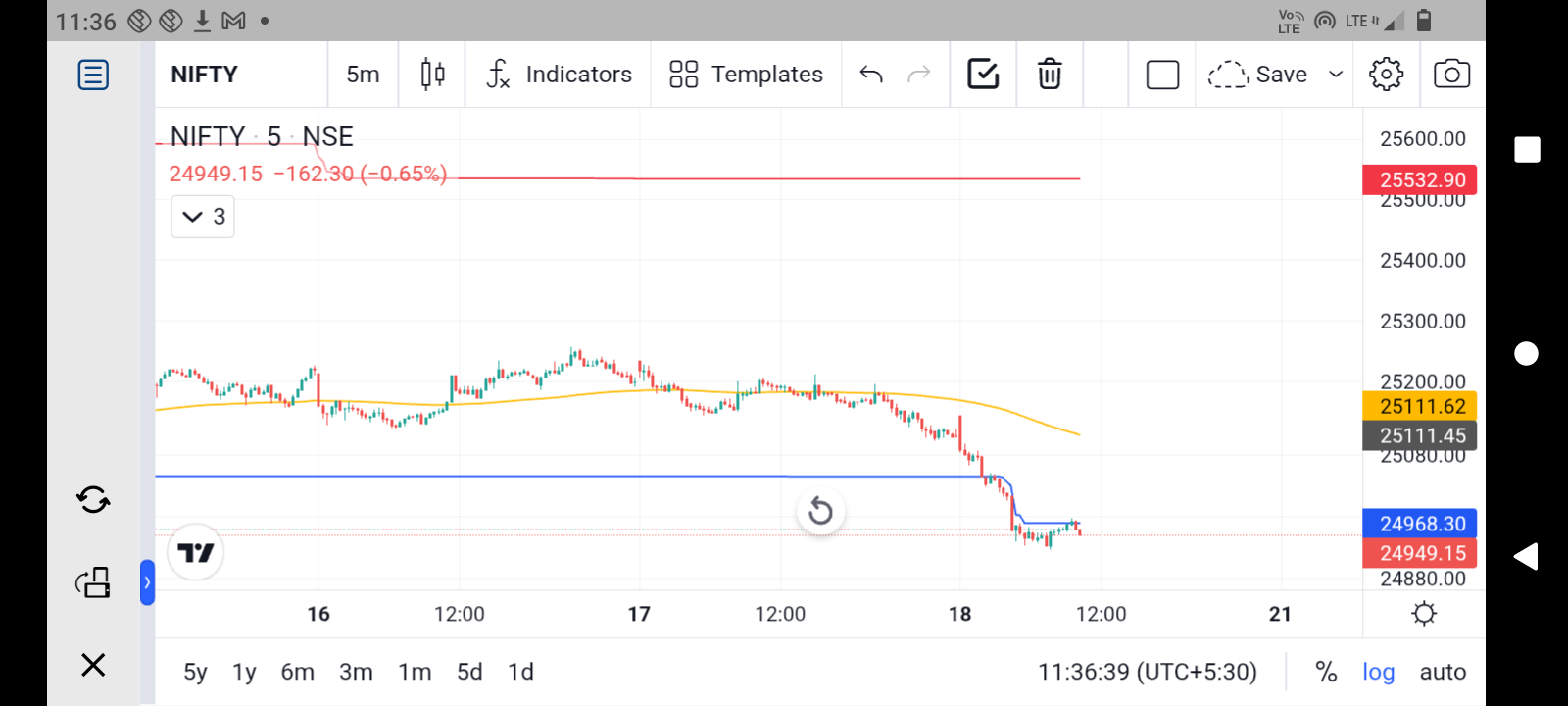Select the 5y time range
Viewport: 1568px width, 706px height.
[195, 672]
